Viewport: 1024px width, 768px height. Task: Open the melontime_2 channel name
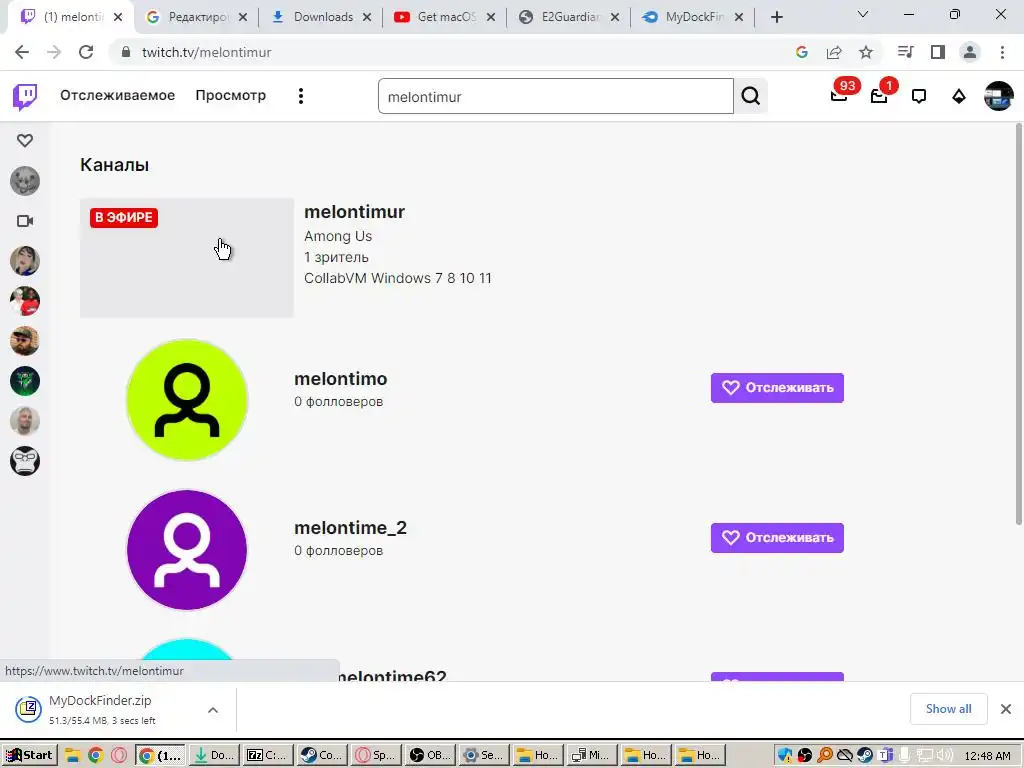350,528
